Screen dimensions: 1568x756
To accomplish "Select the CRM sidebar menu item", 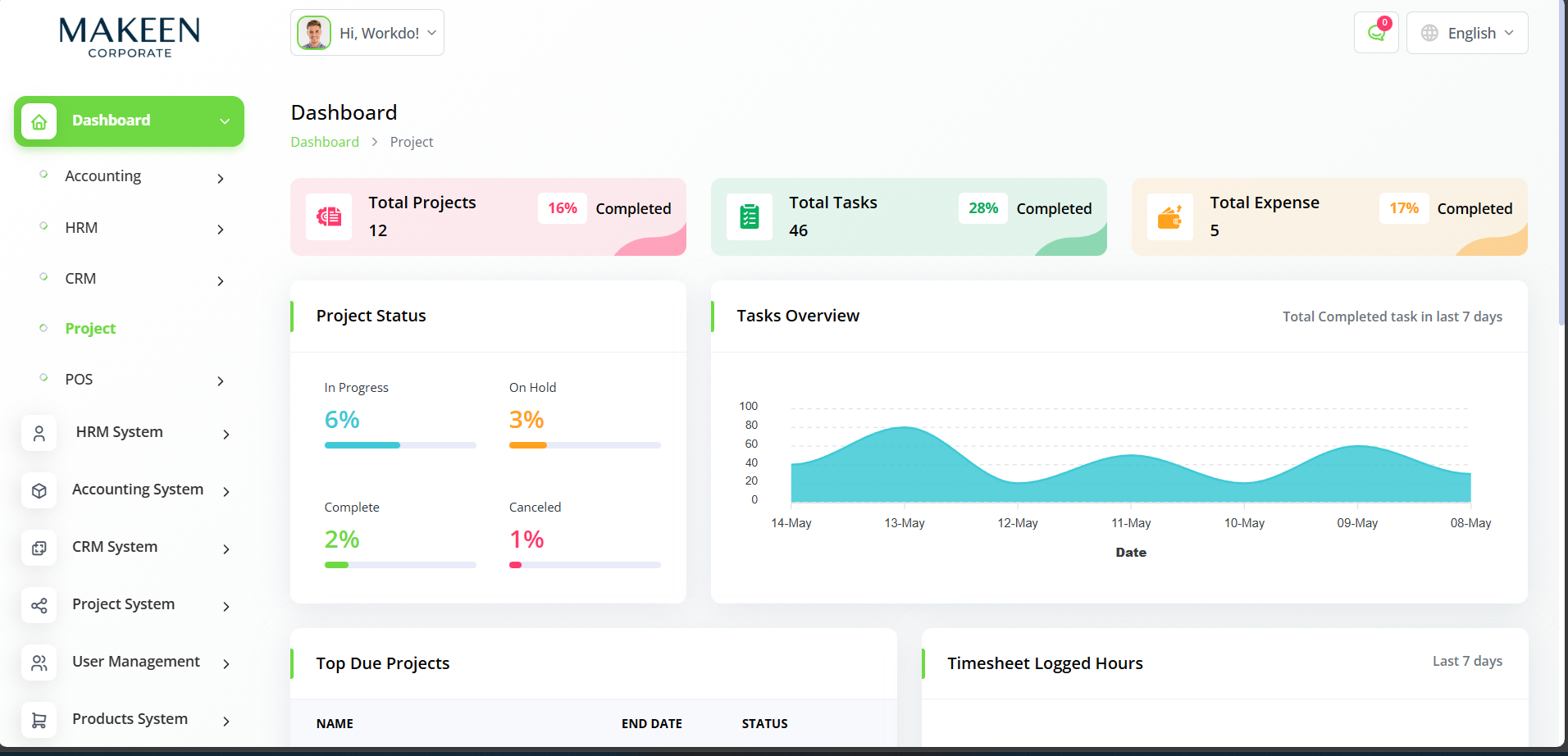I will [80, 279].
